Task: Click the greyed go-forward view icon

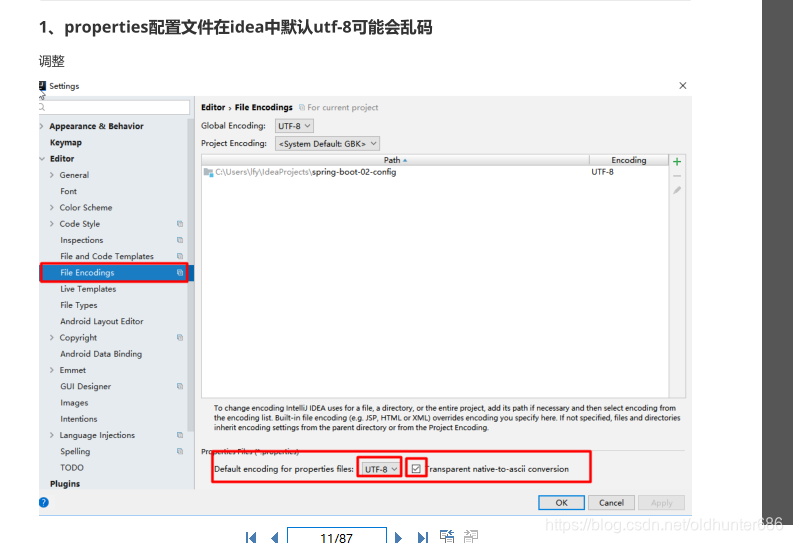Action: pyautogui.click(x=471, y=536)
